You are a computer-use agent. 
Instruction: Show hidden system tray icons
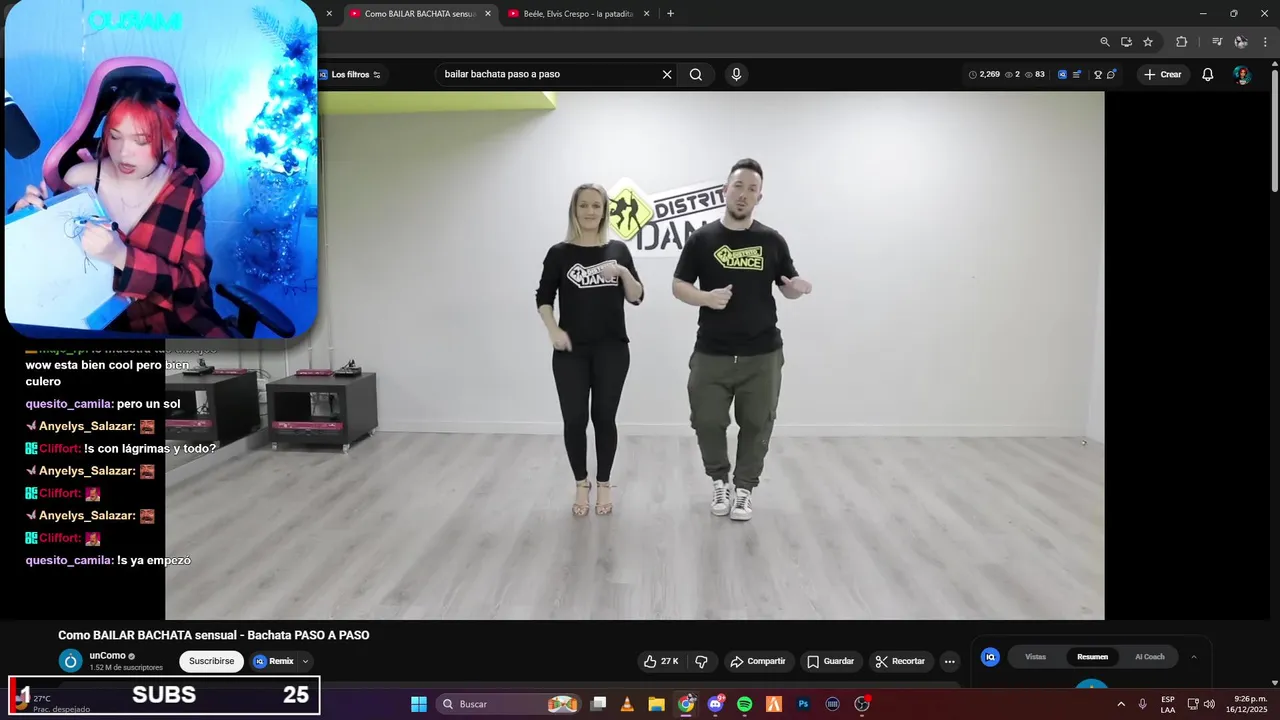tap(1120, 704)
